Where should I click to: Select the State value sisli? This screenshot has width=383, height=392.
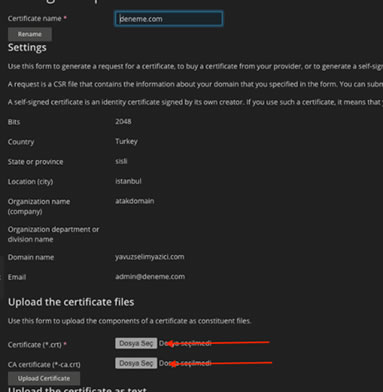pos(121,161)
